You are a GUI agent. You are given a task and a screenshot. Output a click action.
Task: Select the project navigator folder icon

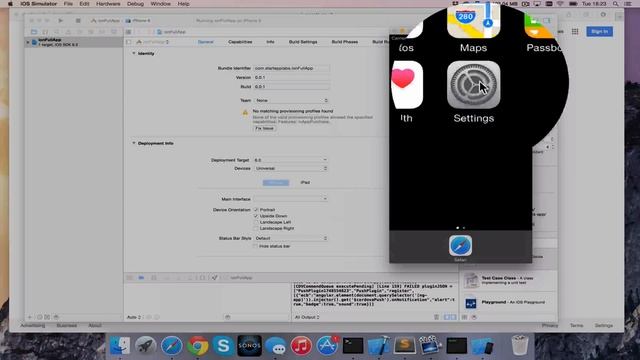point(34,31)
